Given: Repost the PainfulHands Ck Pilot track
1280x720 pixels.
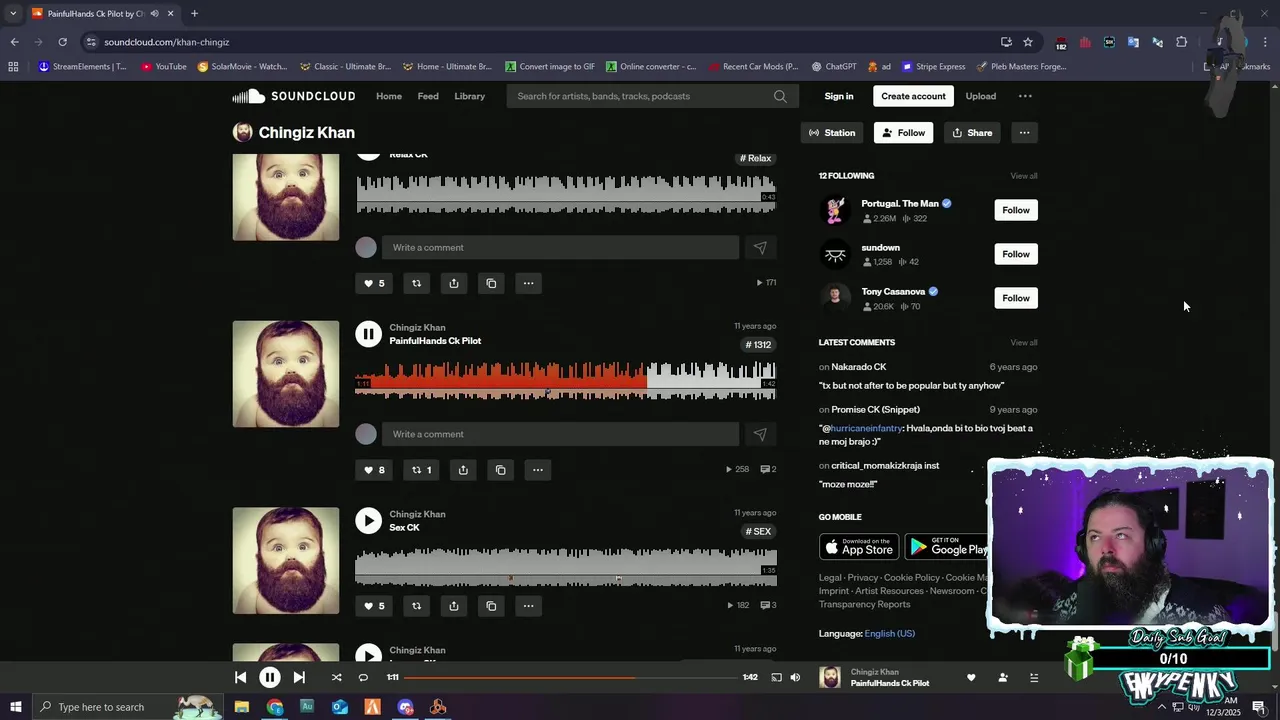Looking at the screenshot, I should [421, 470].
